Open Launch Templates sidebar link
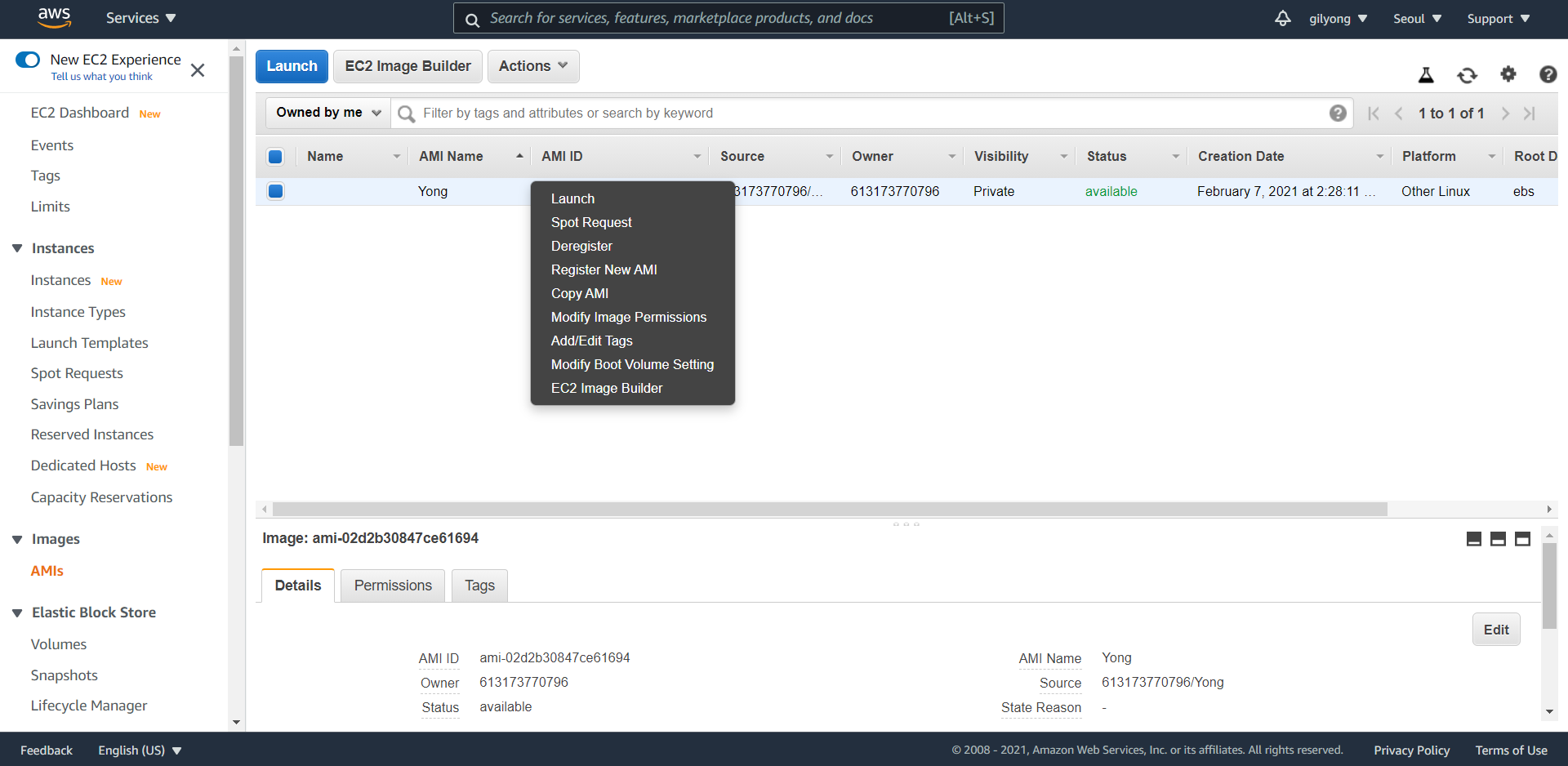The width and height of the screenshot is (1568, 766). point(89,343)
